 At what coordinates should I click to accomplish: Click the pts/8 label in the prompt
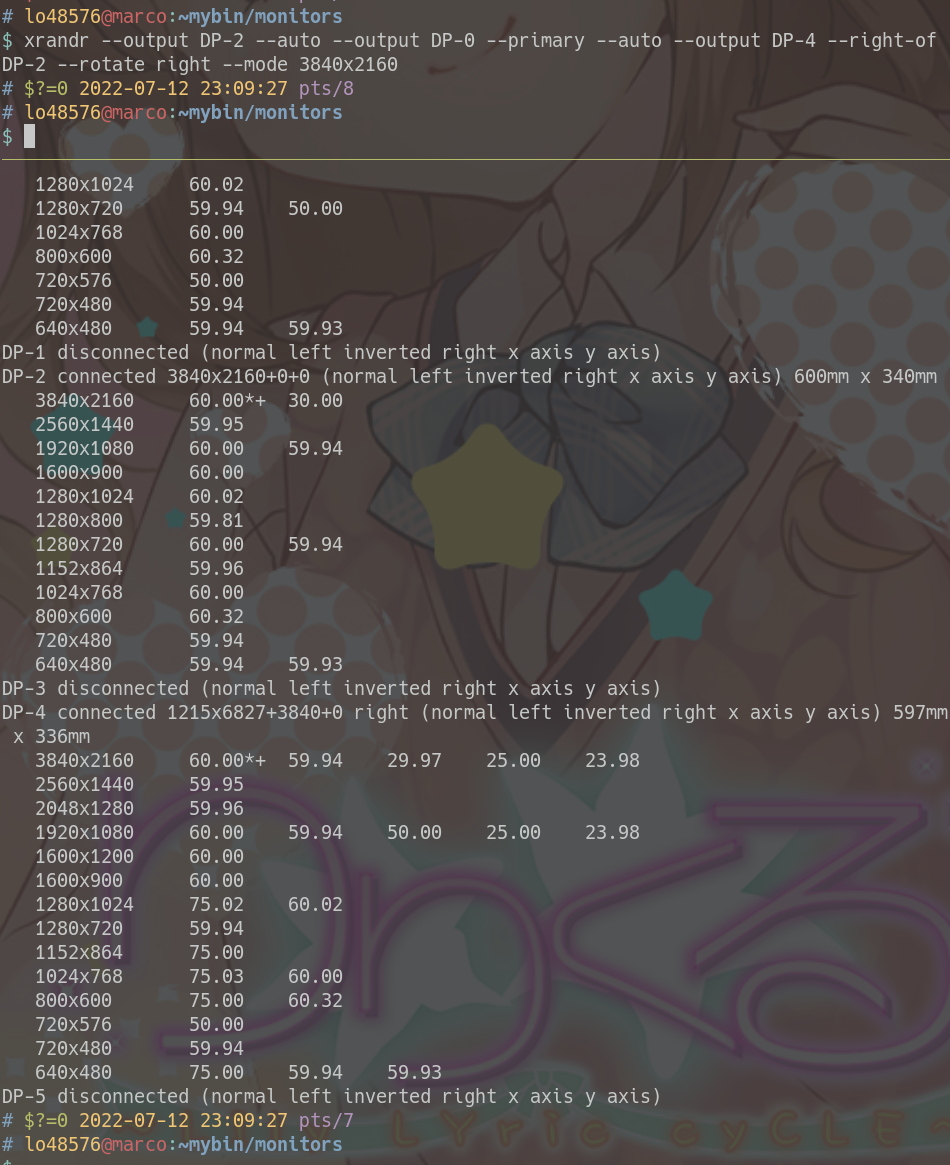click(326, 88)
